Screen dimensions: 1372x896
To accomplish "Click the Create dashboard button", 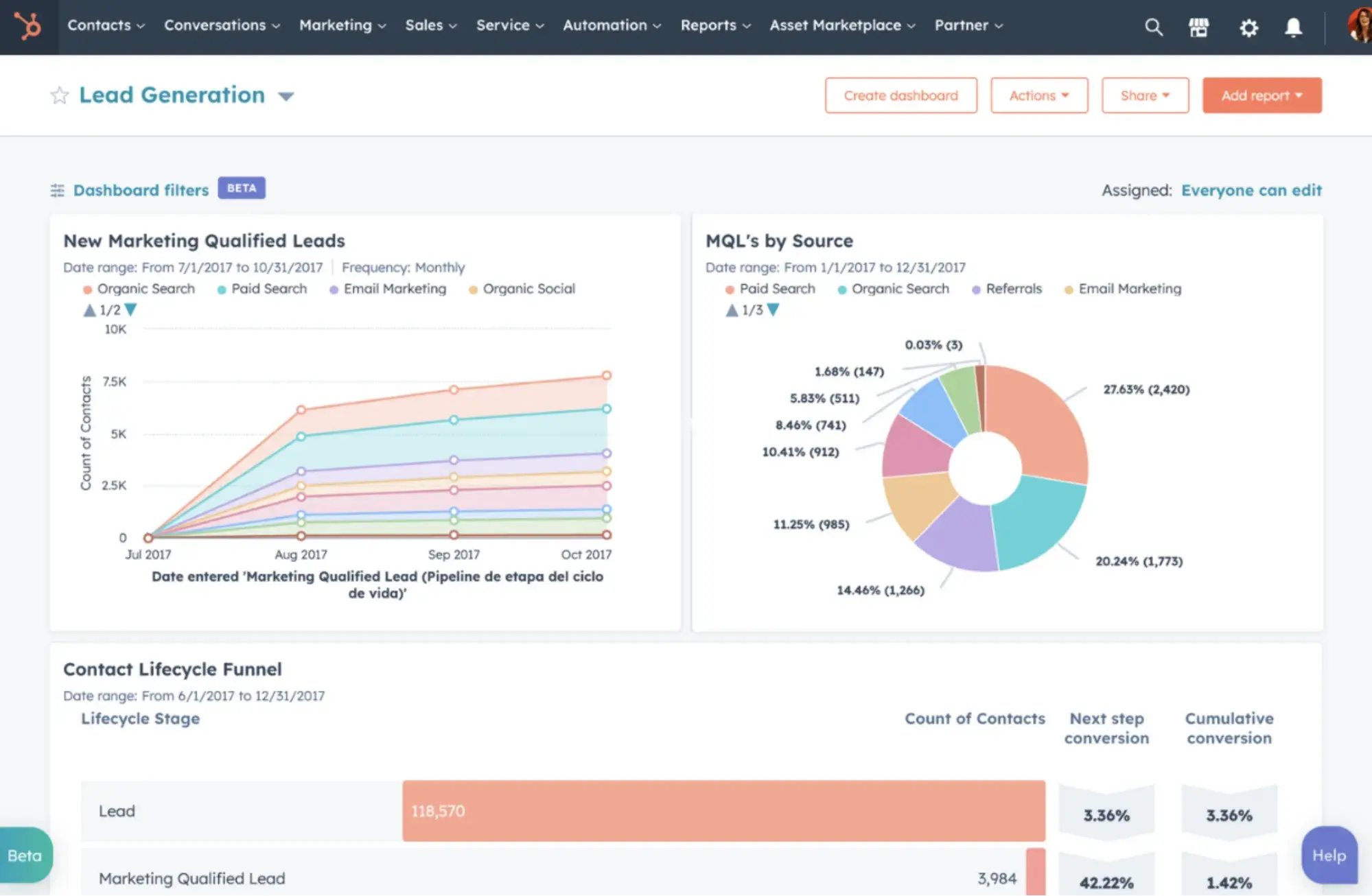I will click(900, 95).
